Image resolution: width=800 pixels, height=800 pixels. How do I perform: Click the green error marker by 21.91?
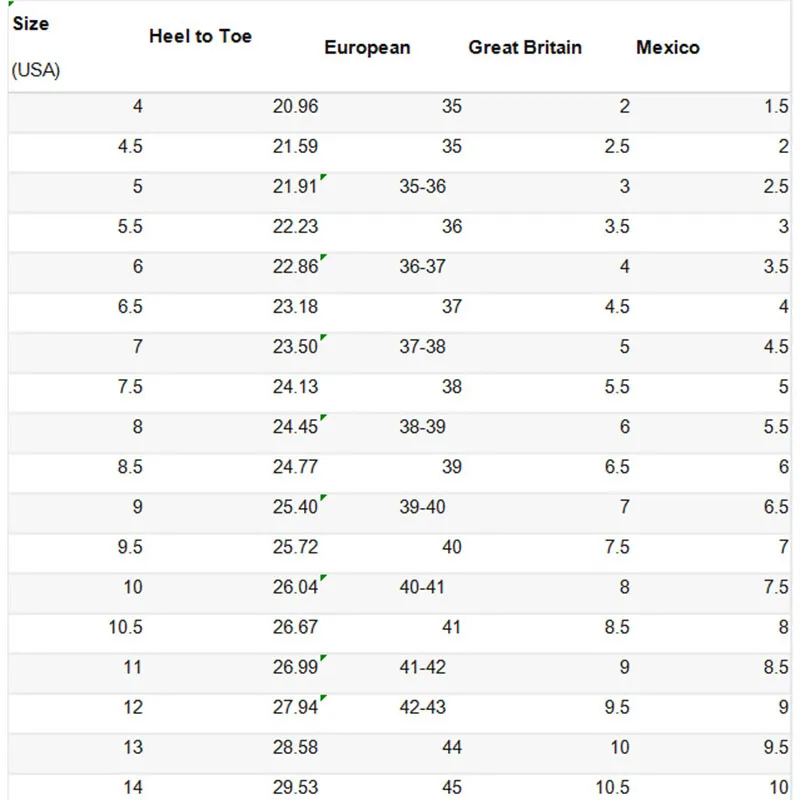pyautogui.click(x=323, y=177)
